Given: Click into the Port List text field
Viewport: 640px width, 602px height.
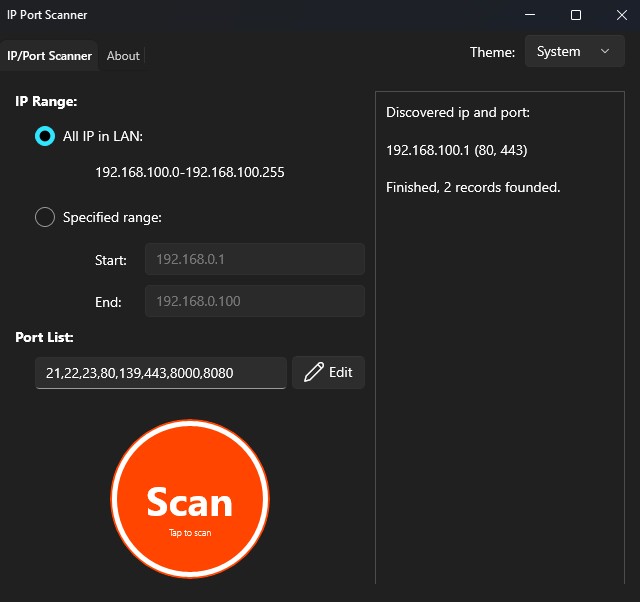Looking at the screenshot, I should [161, 373].
